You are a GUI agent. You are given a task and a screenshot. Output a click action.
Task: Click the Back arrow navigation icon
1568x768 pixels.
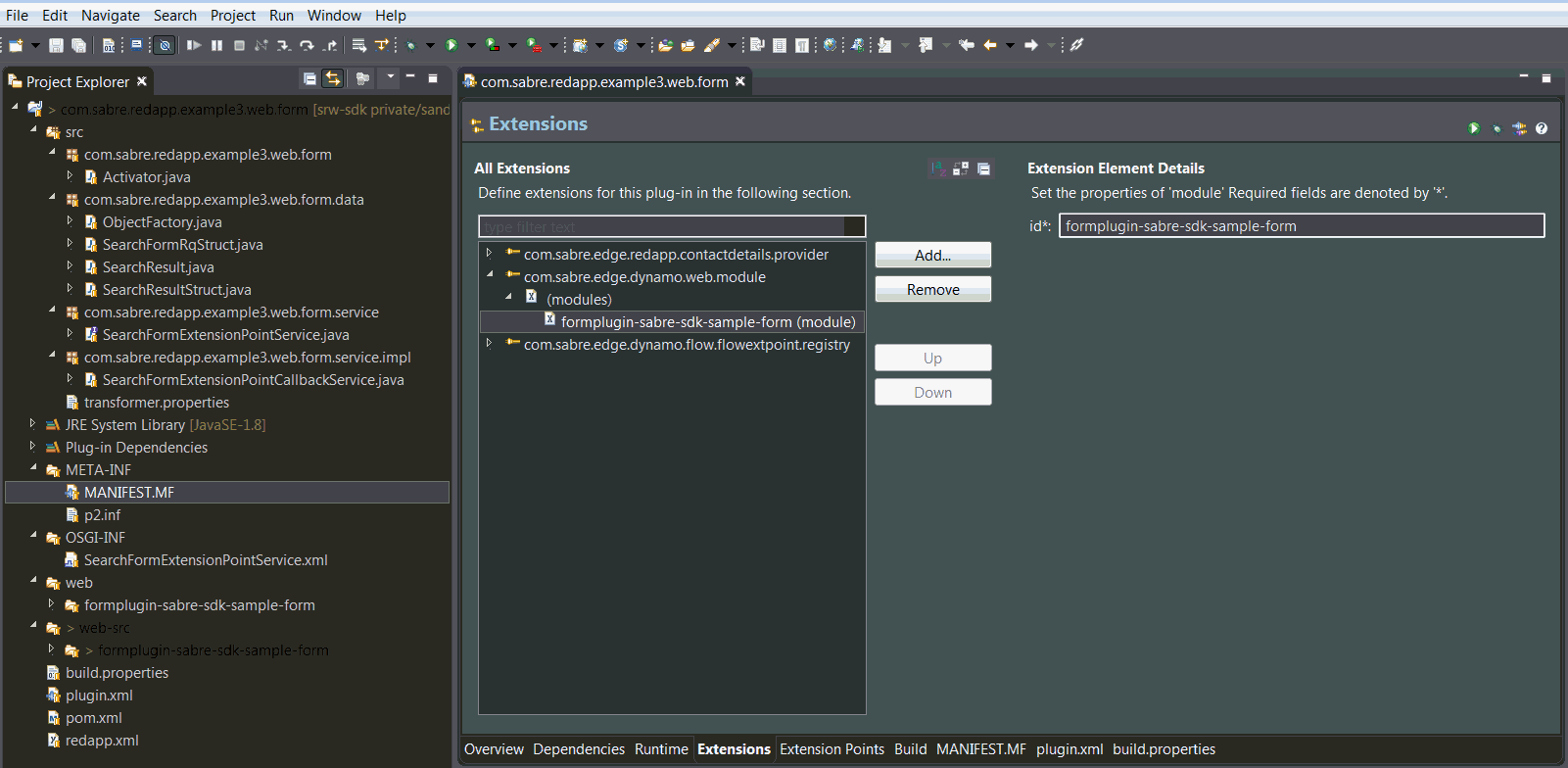pos(990,45)
